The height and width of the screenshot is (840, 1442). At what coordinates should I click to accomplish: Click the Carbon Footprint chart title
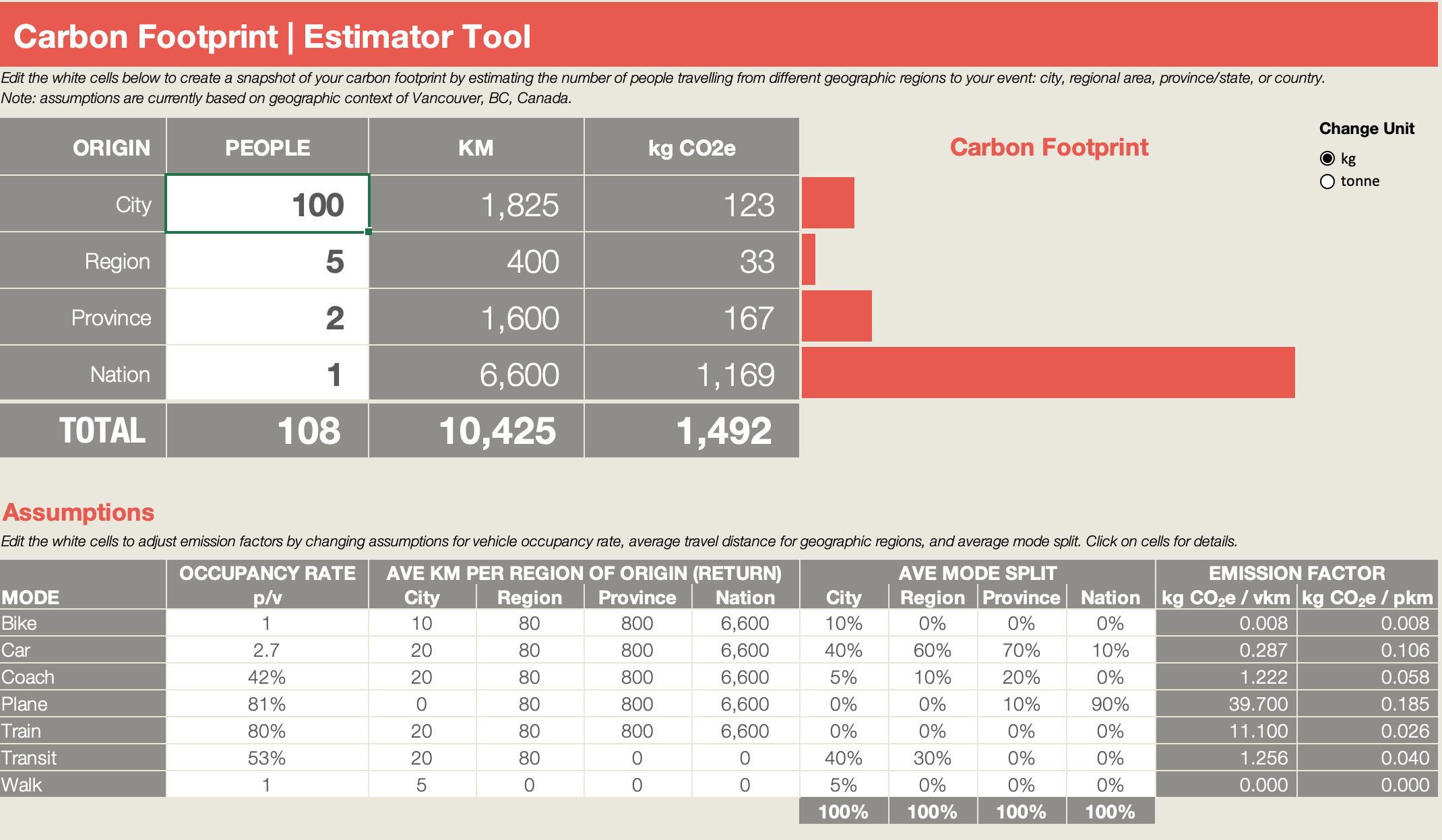[x=1049, y=147]
